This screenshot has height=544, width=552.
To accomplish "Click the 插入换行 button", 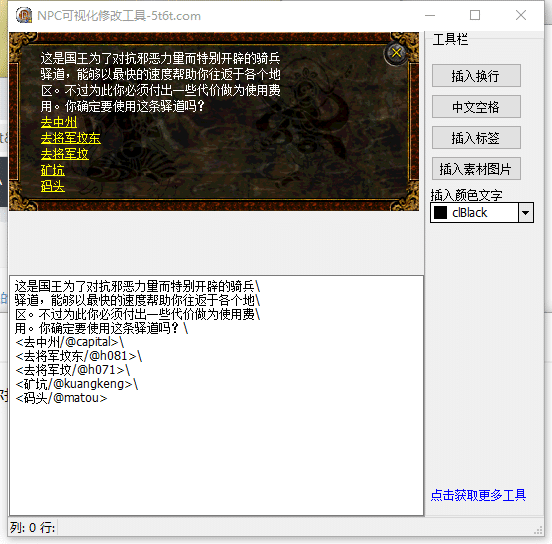I will point(476,76).
